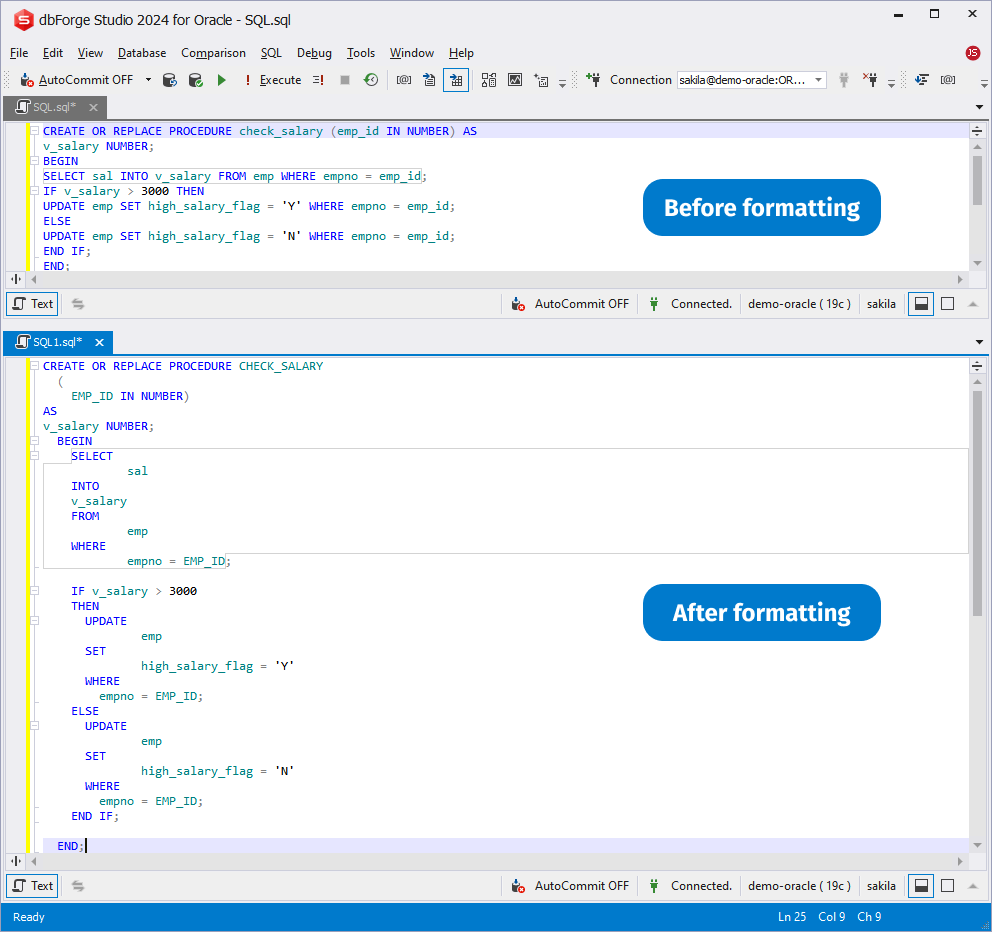Expand upper pane with small up arrow
This screenshot has width=992, height=932.
click(973, 304)
